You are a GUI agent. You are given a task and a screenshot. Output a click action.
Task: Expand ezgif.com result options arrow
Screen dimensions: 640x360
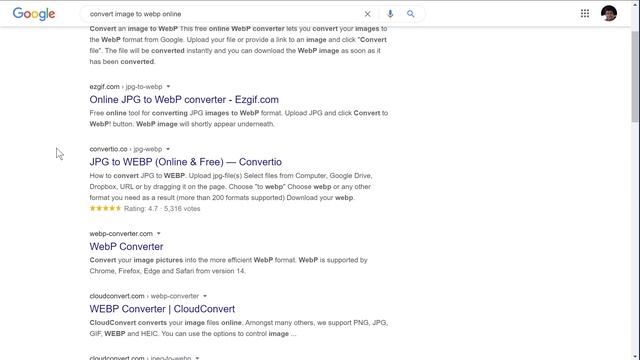coord(168,87)
